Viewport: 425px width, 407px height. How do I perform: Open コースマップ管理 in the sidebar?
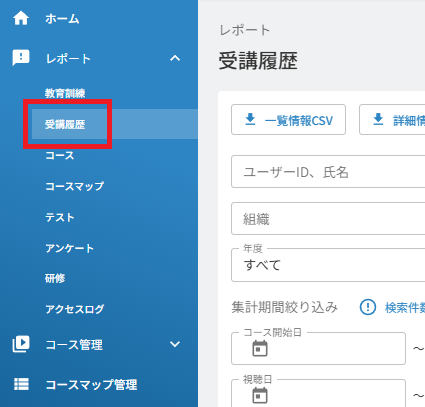tap(91, 385)
